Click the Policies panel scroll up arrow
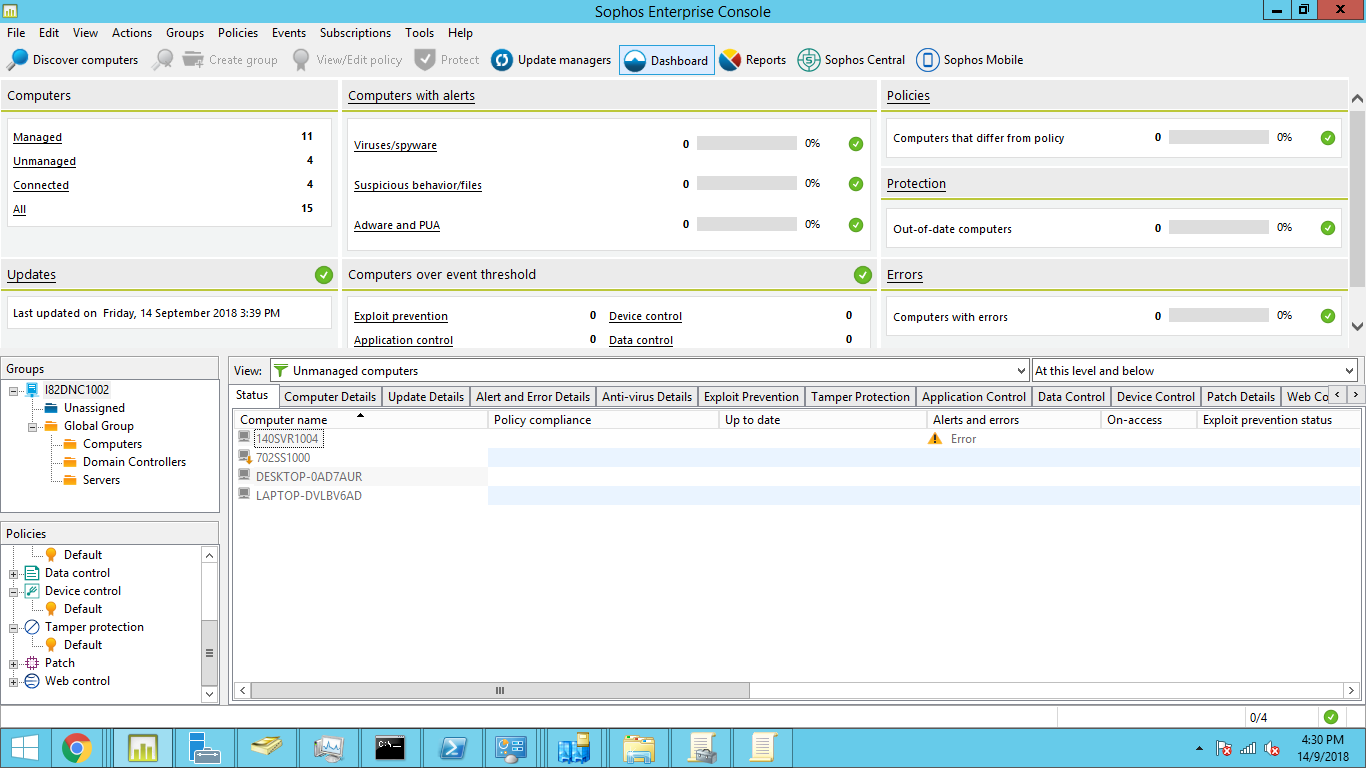The height and width of the screenshot is (768, 1366). 209,555
